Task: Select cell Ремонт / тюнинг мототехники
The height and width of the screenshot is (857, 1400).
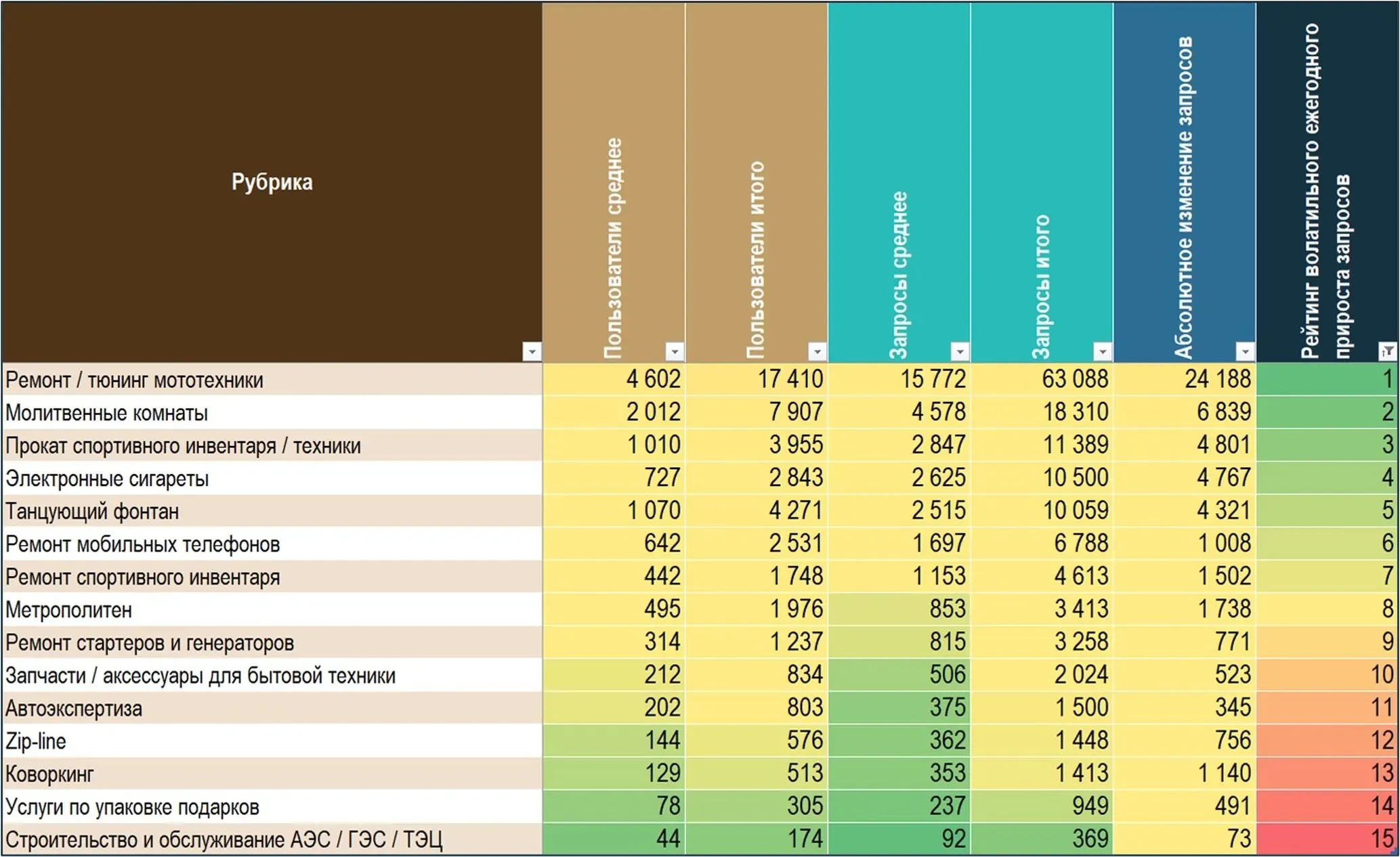Action: [x=272, y=379]
